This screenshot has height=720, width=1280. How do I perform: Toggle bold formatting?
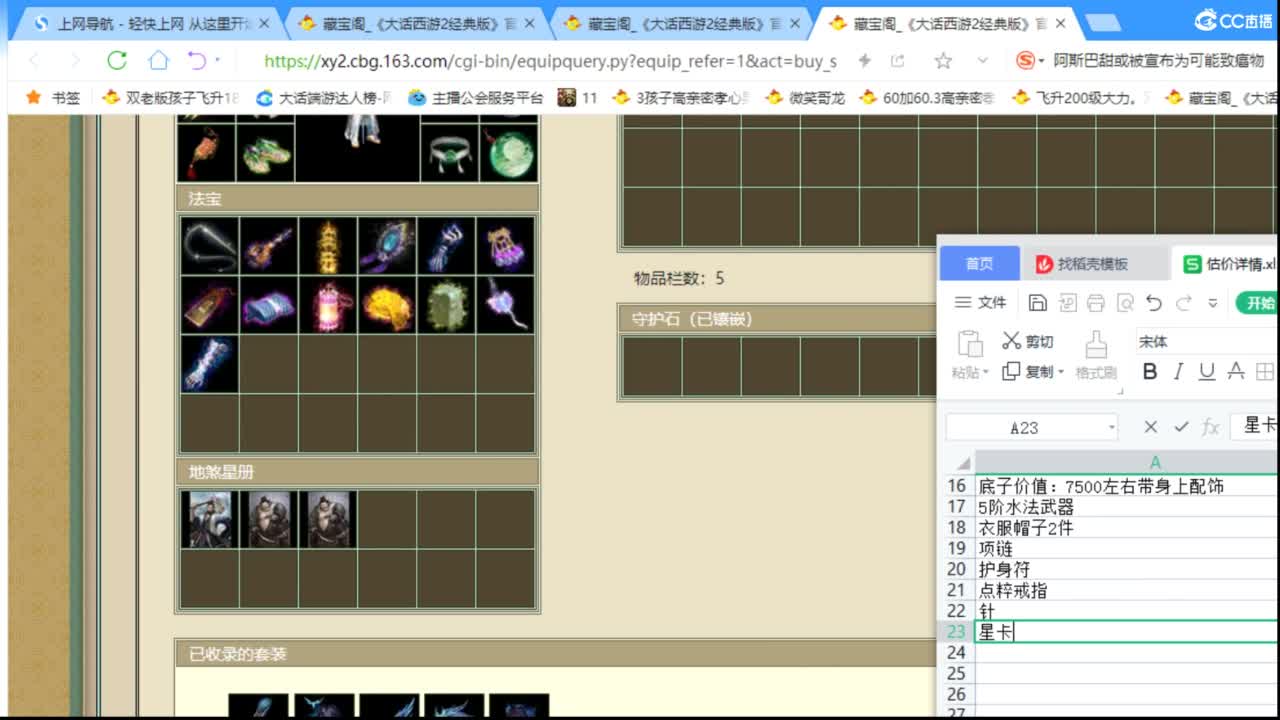point(1150,372)
